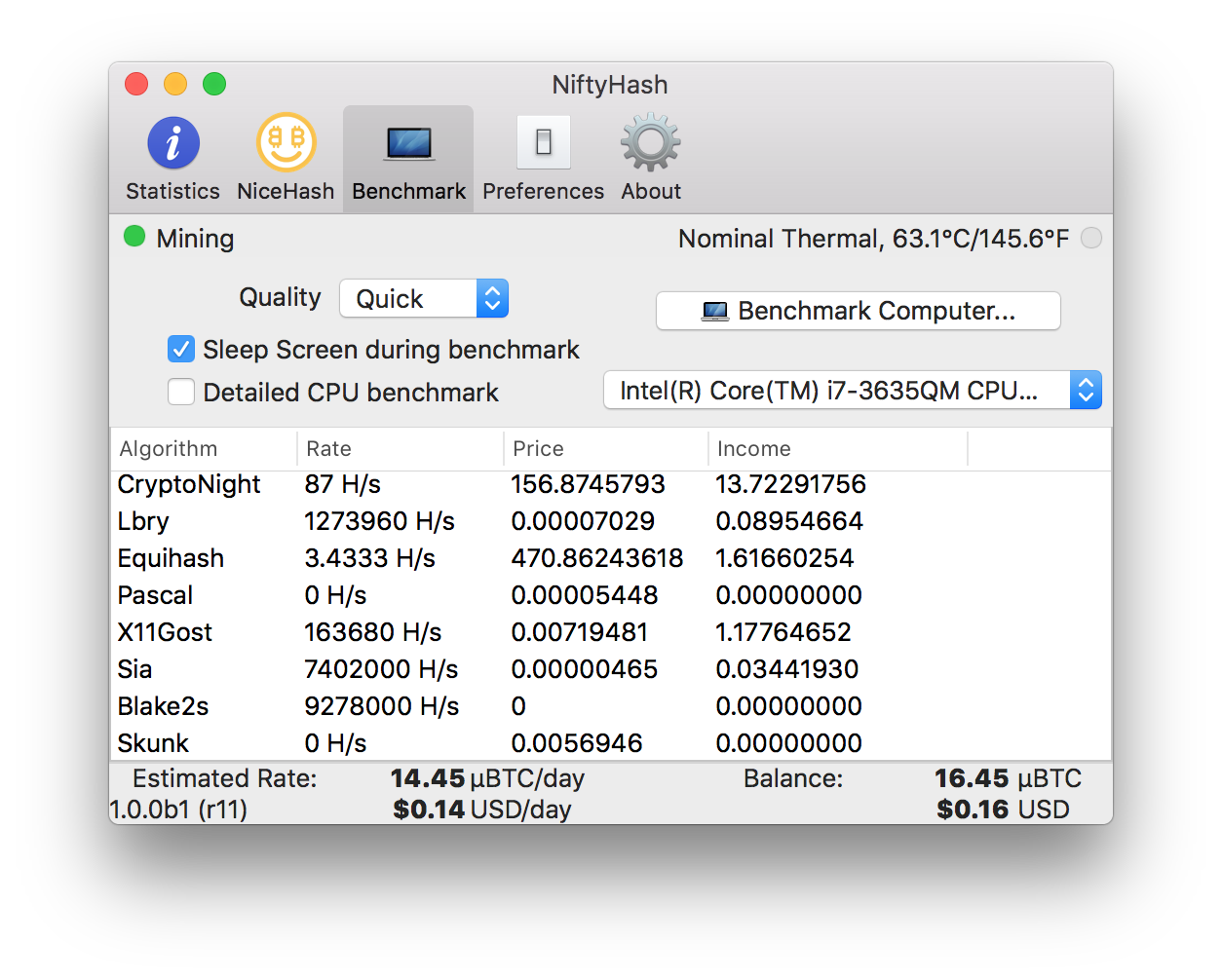This screenshot has height=980, width=1222.
Task: Select the X11Gost algorithm row
Action: pyautogui.click(x=611, y=632)
